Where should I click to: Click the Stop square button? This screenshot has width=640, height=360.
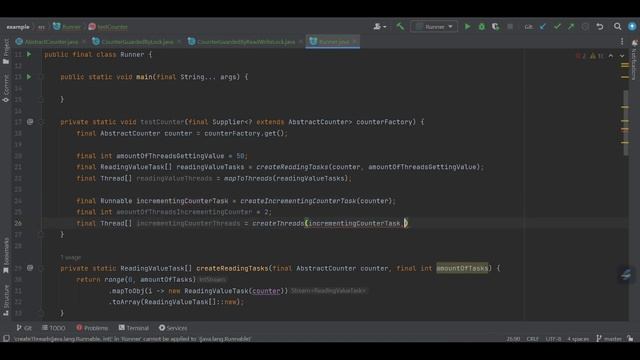point(510,27)
